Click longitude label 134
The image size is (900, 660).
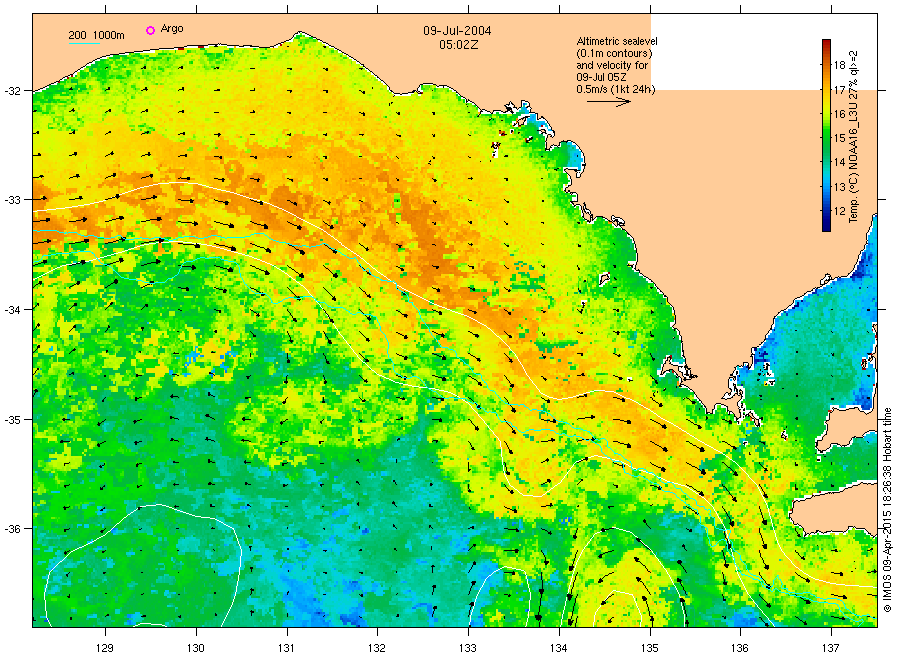[558, 648]
